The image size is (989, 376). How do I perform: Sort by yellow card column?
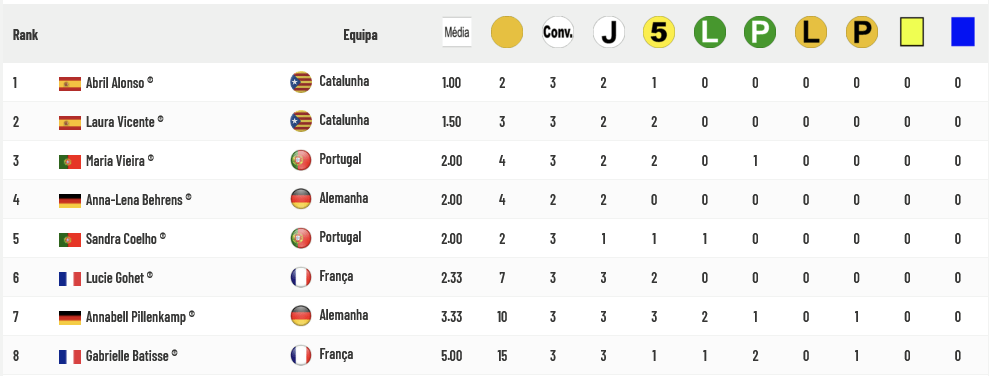912,32
